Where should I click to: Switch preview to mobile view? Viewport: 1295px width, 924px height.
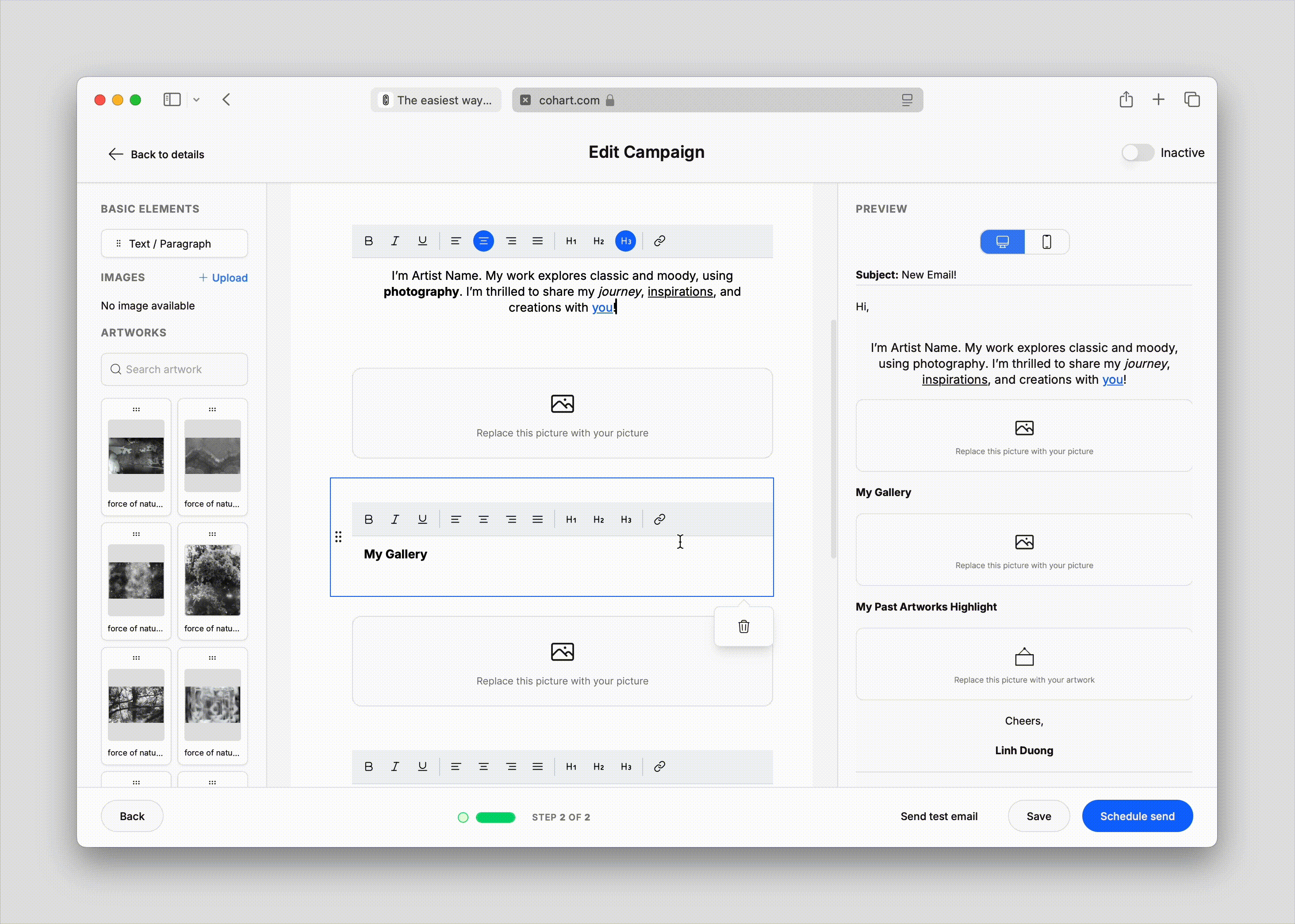(x=1047, y=242)
